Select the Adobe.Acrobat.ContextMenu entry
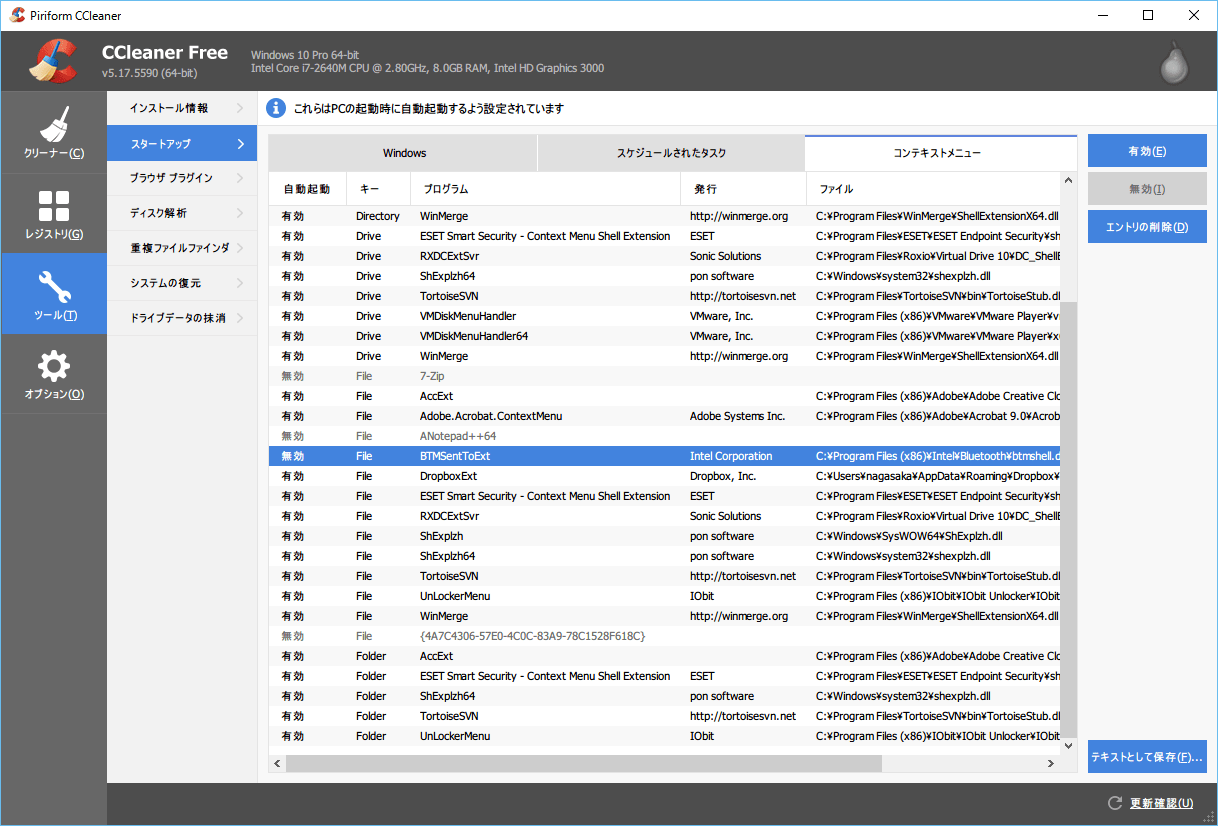Viewport: 1218px width, 826px height. [x=664, y=416]
